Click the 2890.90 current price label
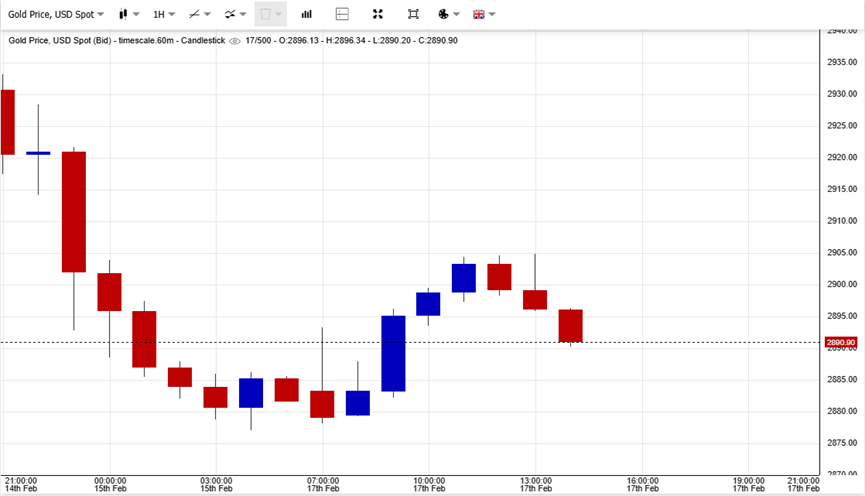Screen dimensions: 865x496 coord(841,343)
